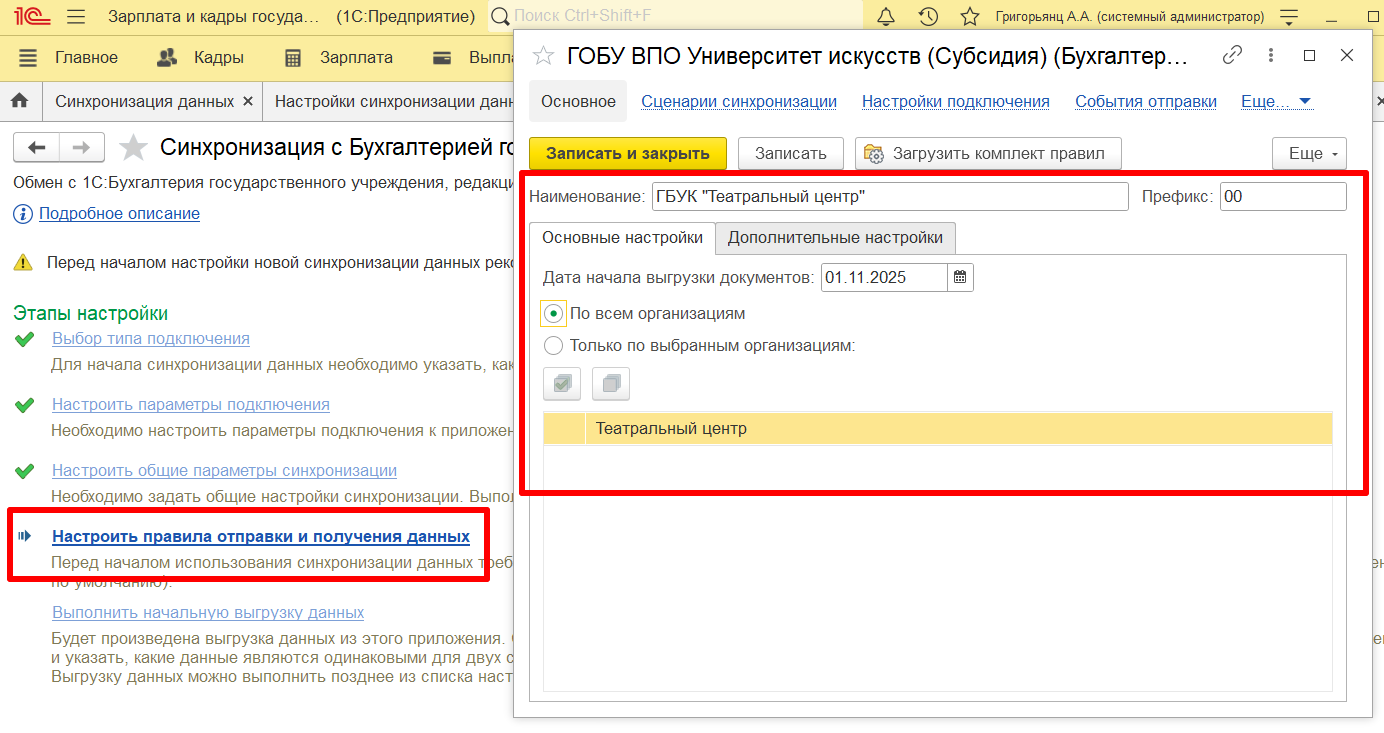Click the home page icon tab
1384x733 pixels.
click(19, 101)
